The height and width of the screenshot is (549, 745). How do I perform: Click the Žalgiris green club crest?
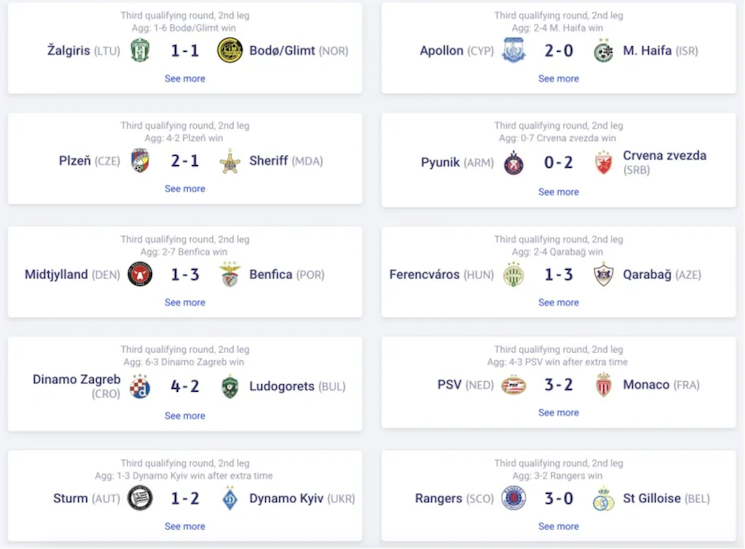click(x=140, y=51)
